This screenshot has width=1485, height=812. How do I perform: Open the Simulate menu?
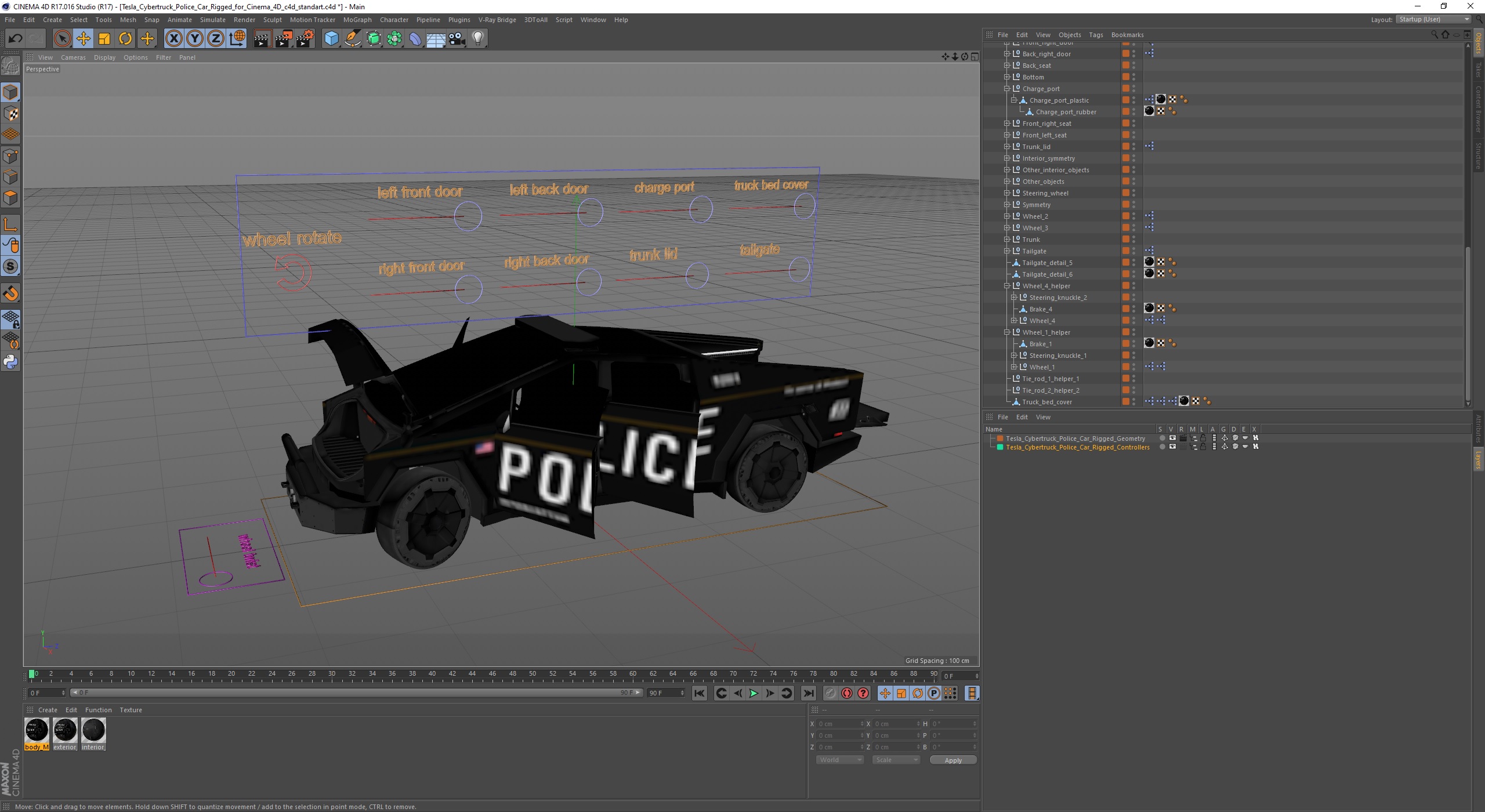click(213, 20)
